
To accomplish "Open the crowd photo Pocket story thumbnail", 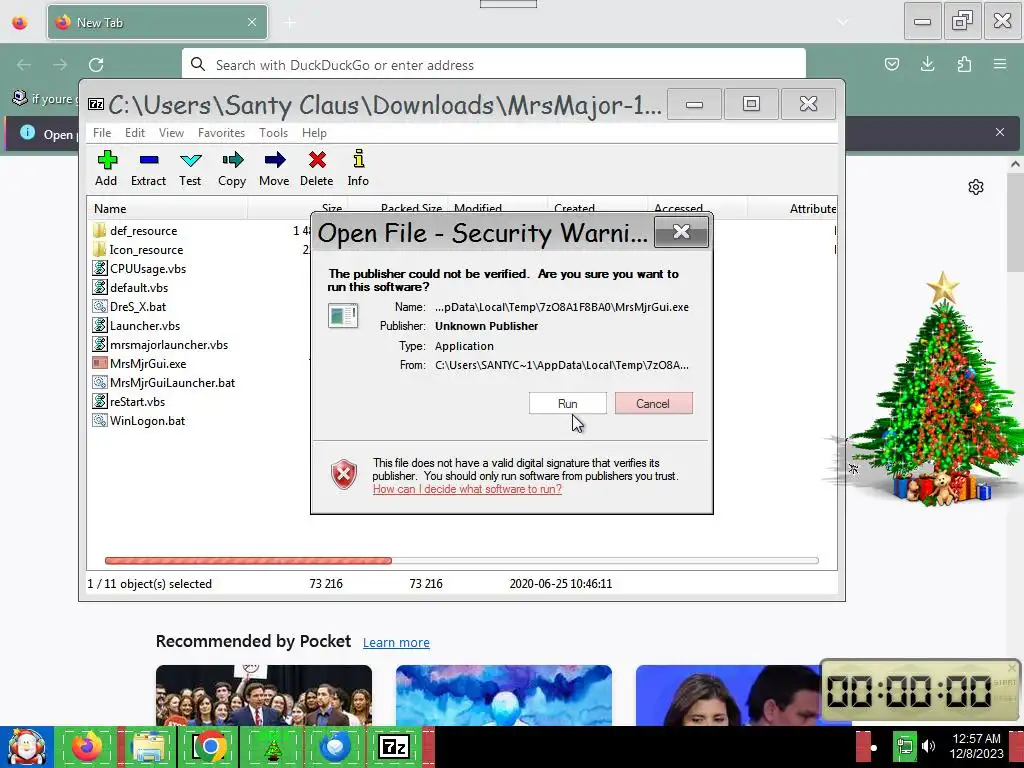I will [x=264, y=695].
